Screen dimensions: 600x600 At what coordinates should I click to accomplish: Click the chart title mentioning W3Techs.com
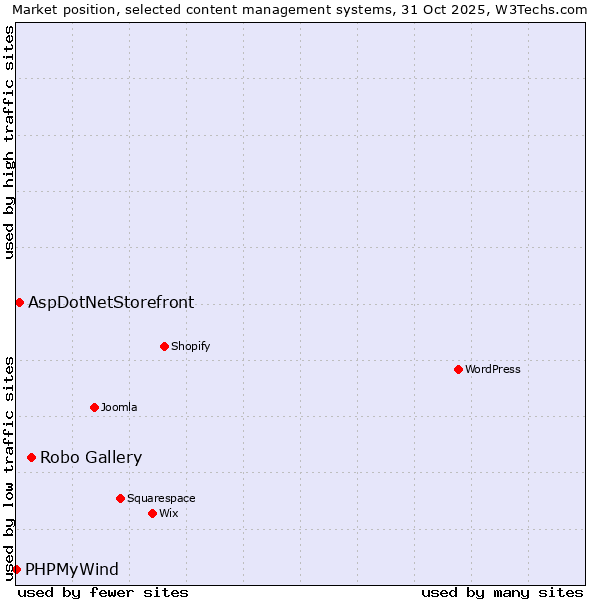point(300,9)
